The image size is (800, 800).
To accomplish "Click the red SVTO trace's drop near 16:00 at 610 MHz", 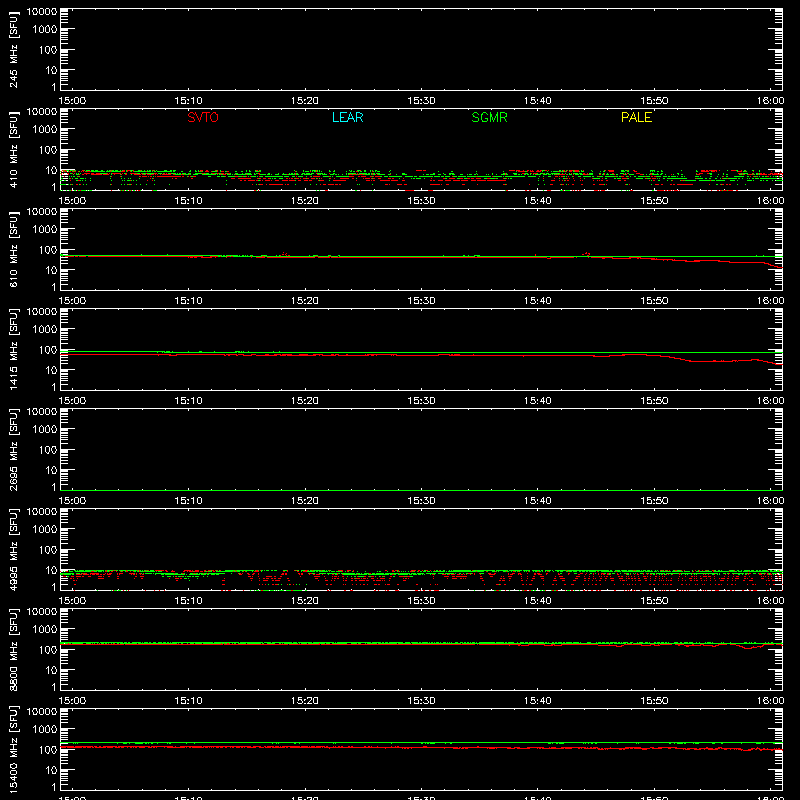I will [x=775, y=265].
